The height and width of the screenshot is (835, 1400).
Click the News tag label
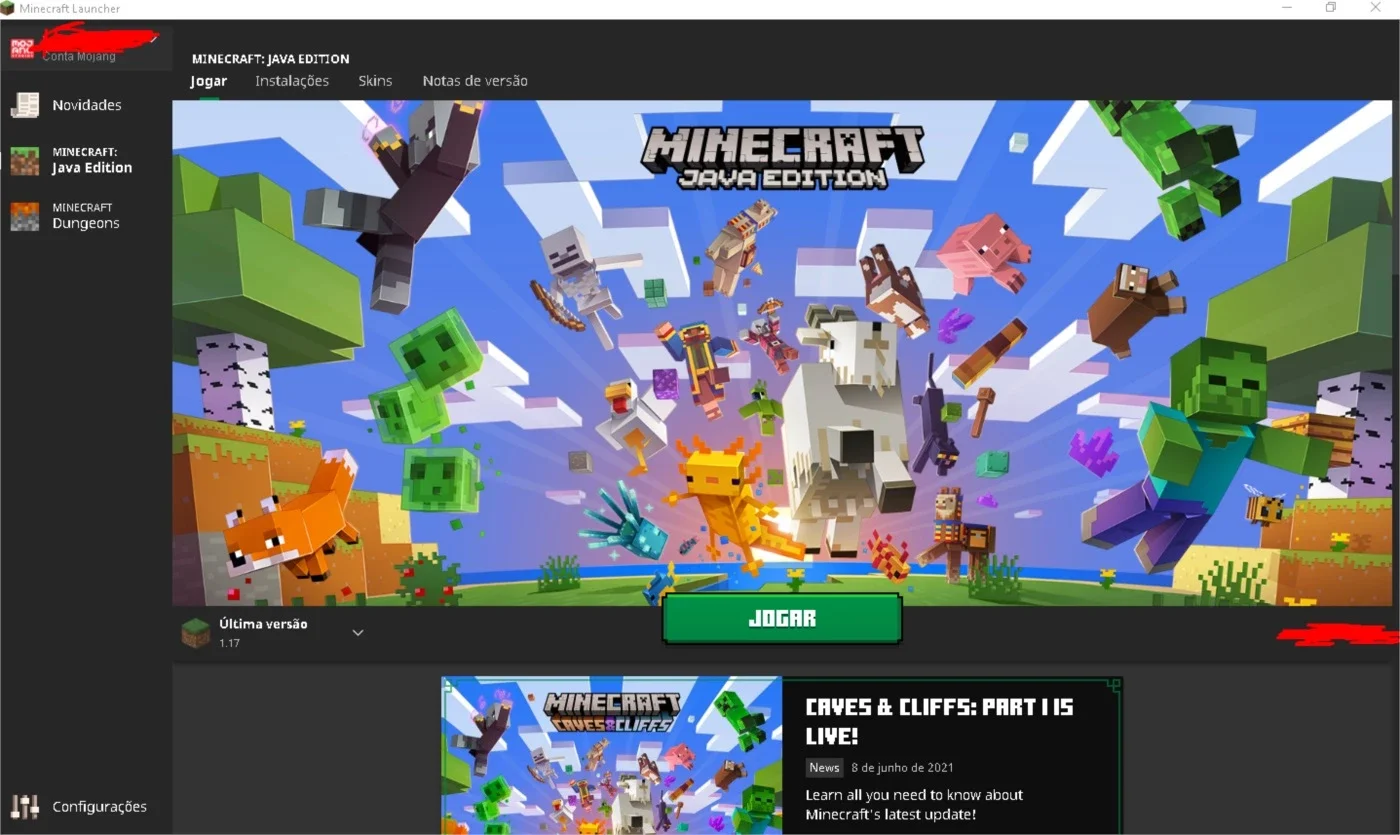tap(824, 768)
